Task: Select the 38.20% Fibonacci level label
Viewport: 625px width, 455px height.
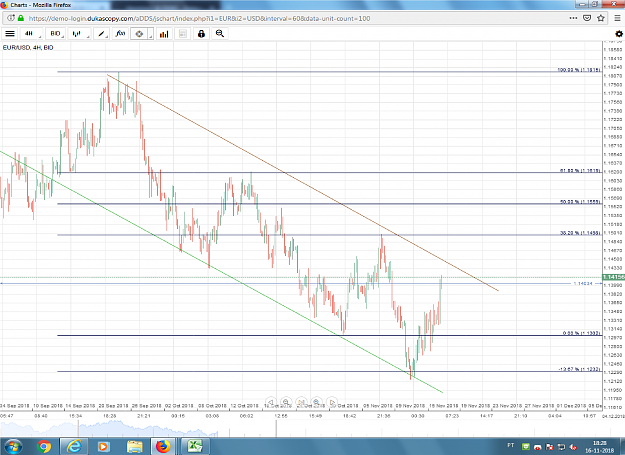Action: point(580,233)
